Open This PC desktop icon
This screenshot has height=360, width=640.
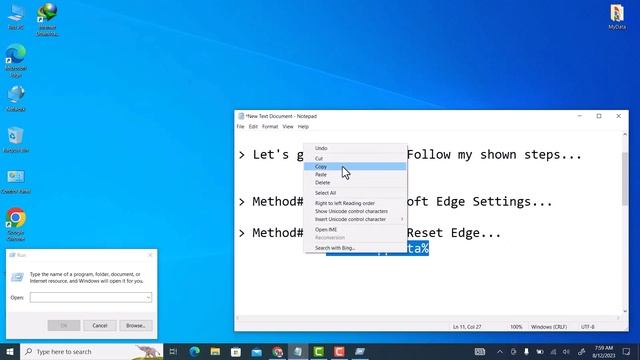pyautogui.click(x=16, y=17)
